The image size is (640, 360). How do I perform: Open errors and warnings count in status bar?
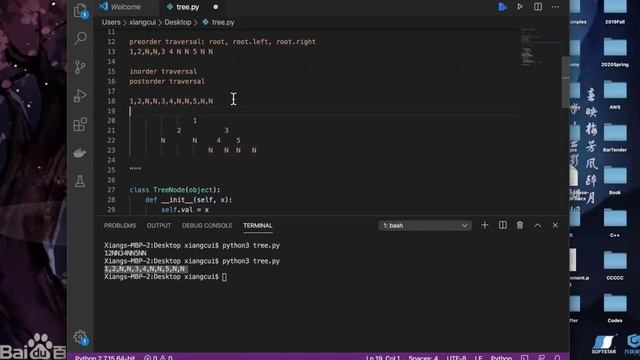click(158, 358)
